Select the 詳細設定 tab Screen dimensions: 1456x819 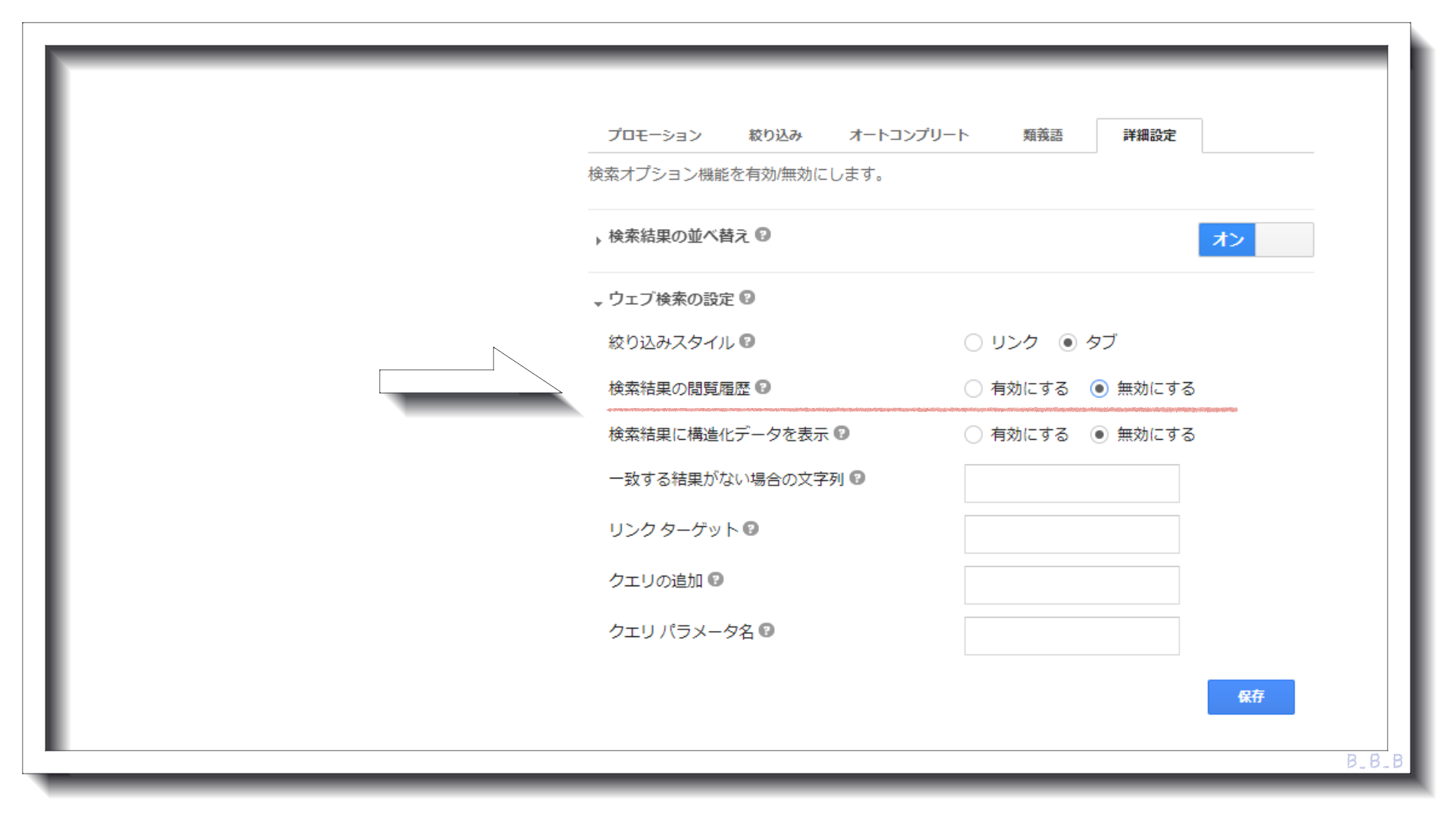coord(1150,135)
